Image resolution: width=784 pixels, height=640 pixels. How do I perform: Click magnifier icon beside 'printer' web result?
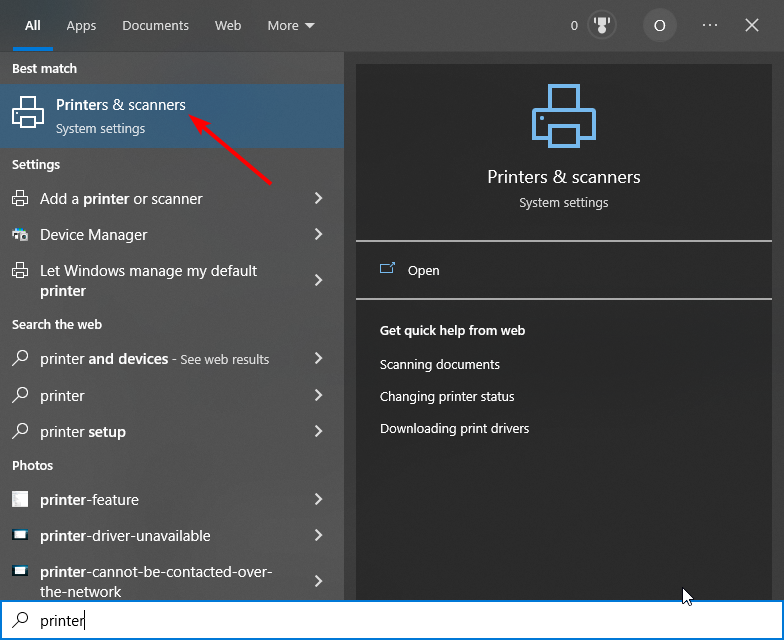pyautogui.click(x=20, y=395)
